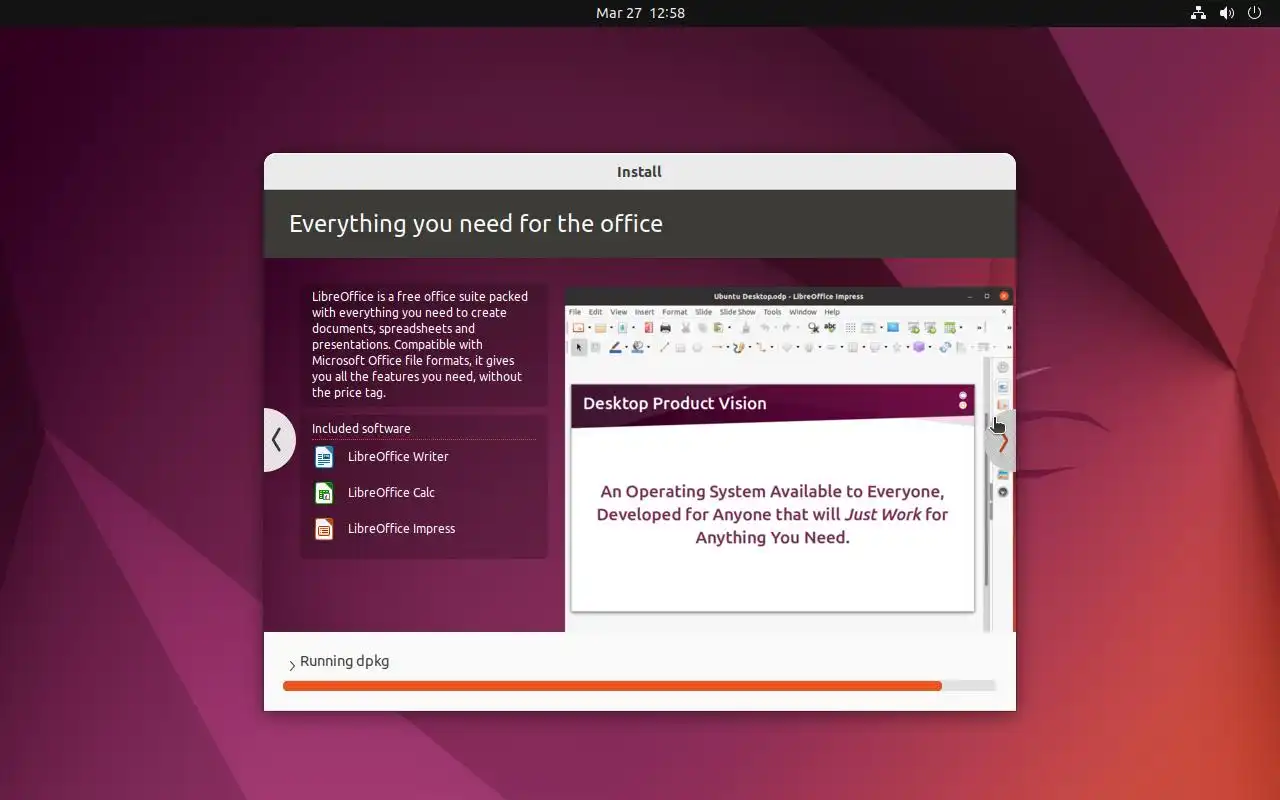This screenshot has width=1280, height=800.
Task: Click the LibreOffice Writer icon
Action: click(x=324, y=457)
